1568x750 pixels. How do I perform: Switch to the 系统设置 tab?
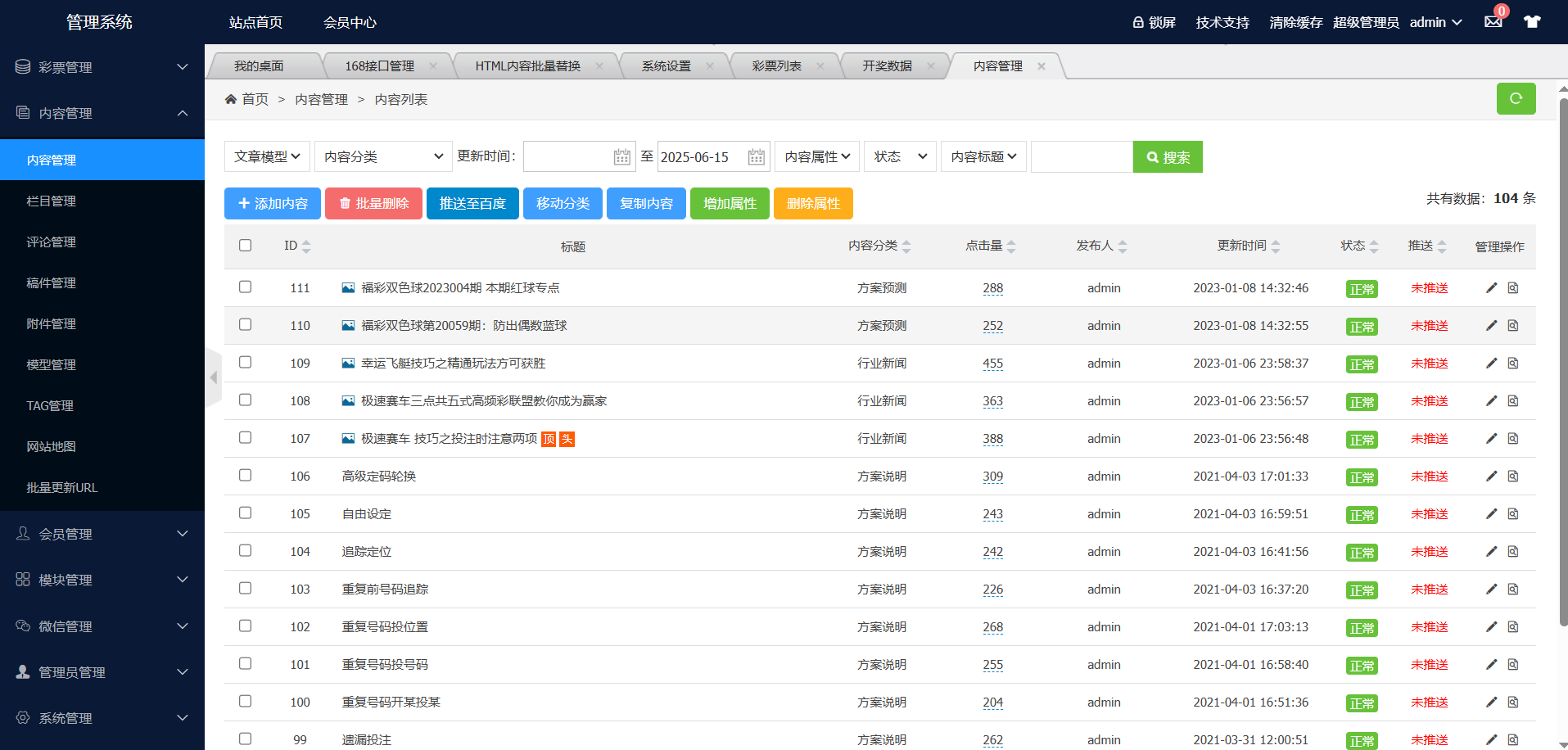pyautogui.click(x=666, y=66)
